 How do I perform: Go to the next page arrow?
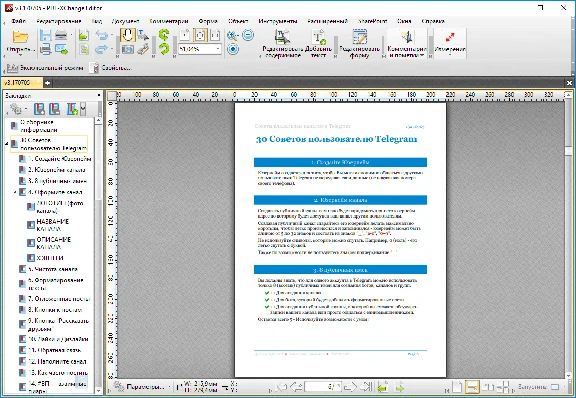click(x=350, y=387)
